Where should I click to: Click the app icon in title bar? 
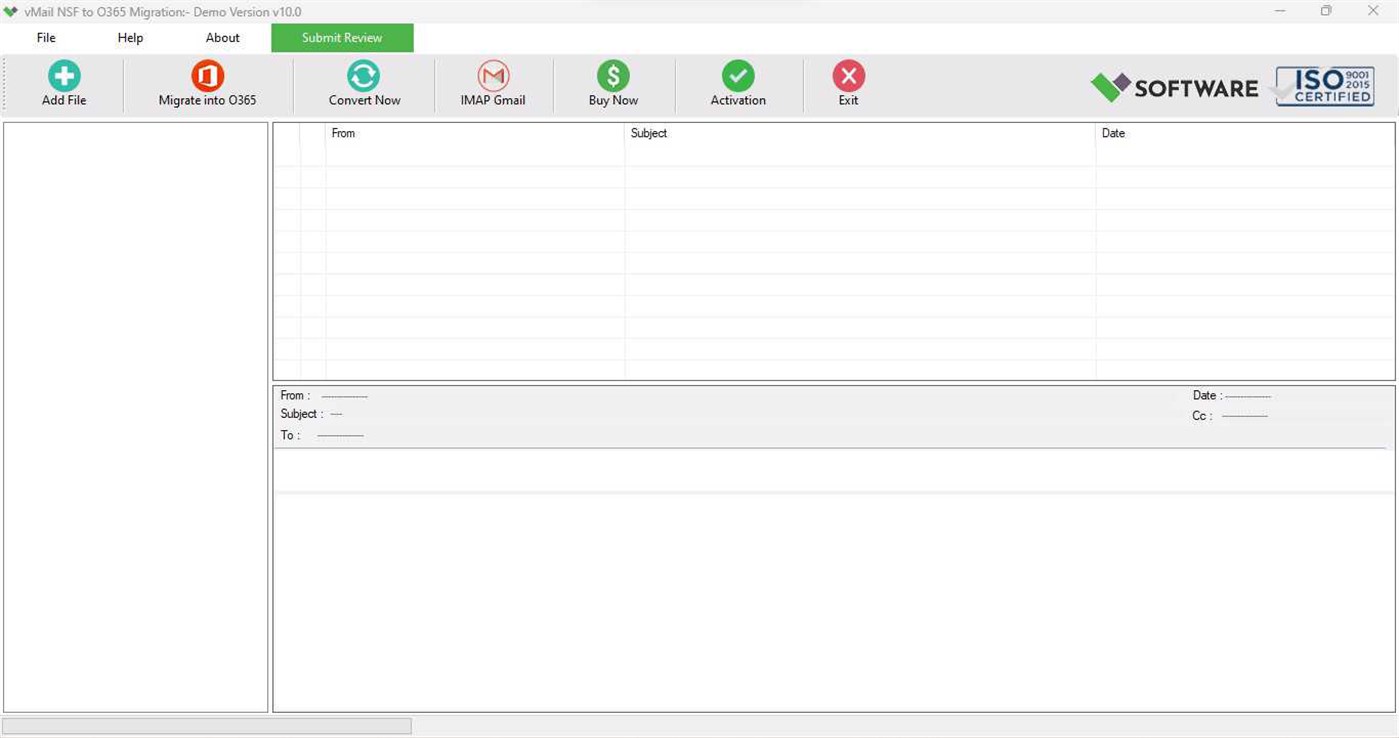(10, 11)
